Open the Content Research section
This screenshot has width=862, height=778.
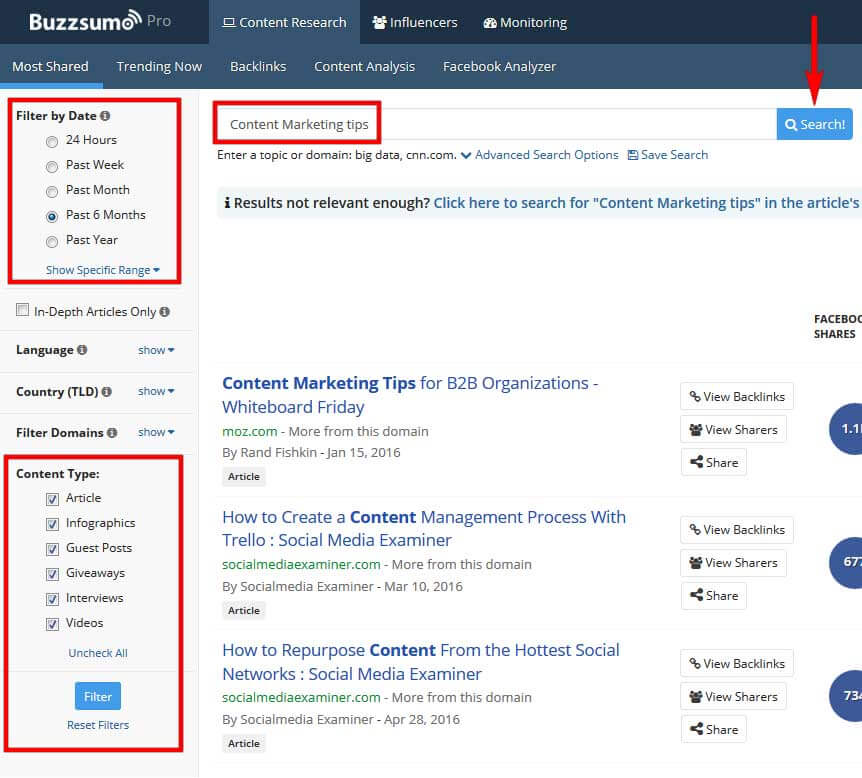(x=284, y=22)
